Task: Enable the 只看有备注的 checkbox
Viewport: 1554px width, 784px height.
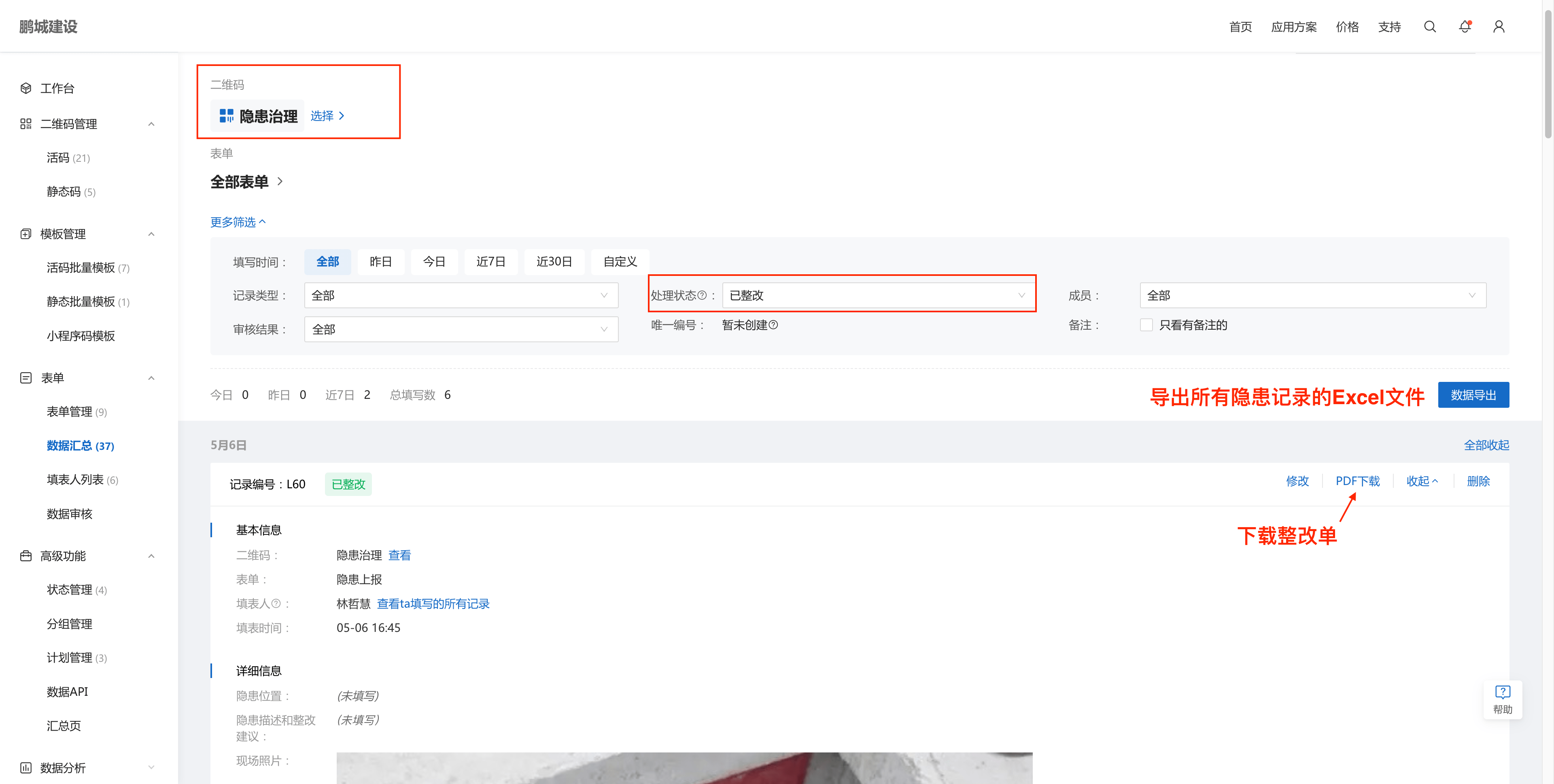Action: click(1146, 325)
